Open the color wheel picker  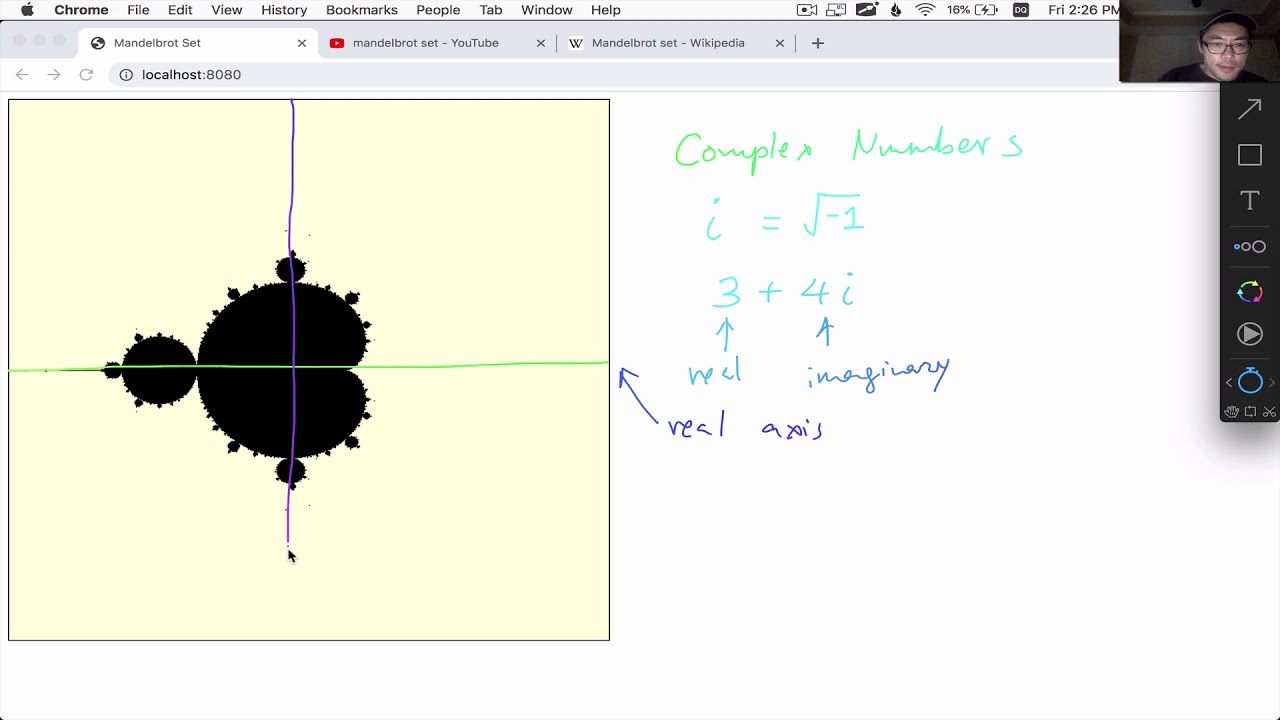pyautogui.click(x=1249, y=291)
